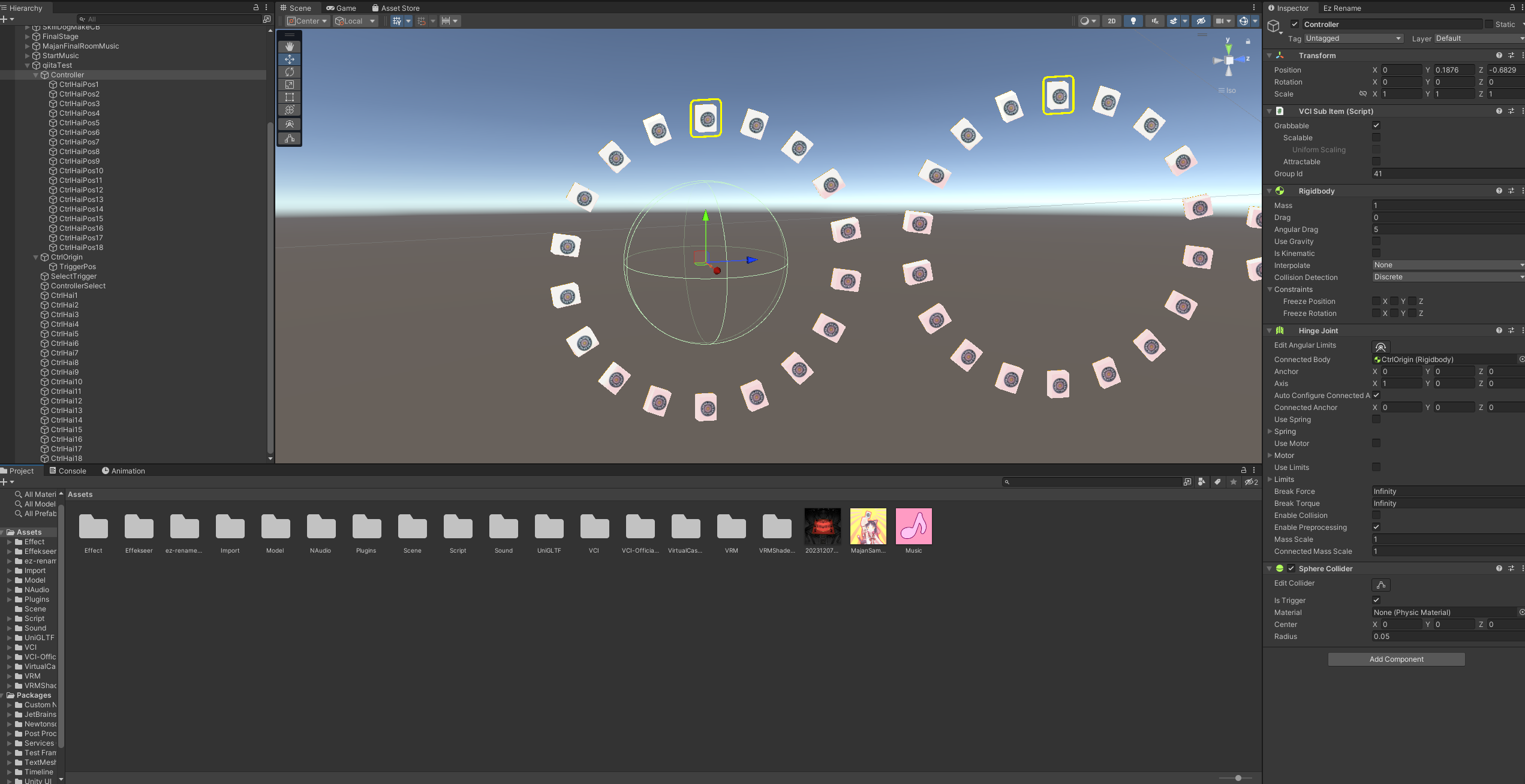Open the MajanSam thumbnail asset
This screenshot has width=1525, height=784.
[x=868, y=527]
